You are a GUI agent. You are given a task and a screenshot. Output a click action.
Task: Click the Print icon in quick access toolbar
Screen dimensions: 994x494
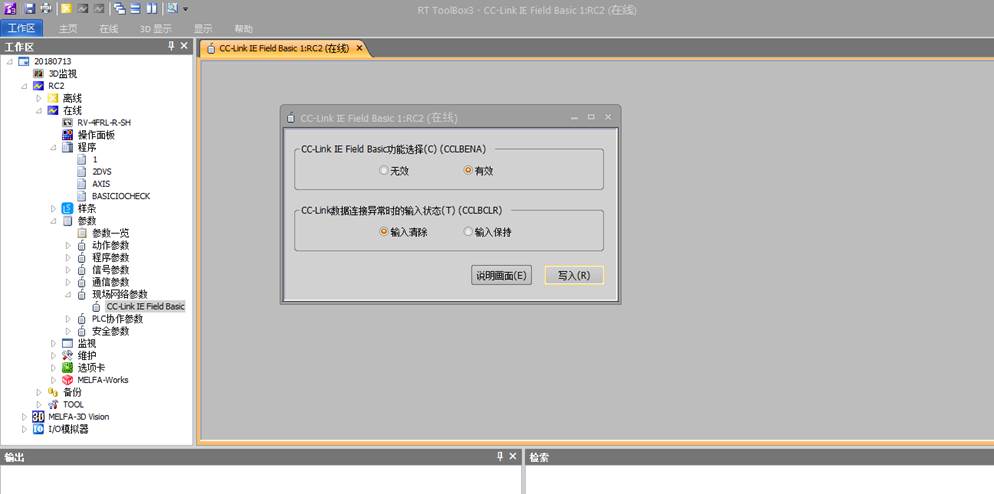tap(46, 8)
